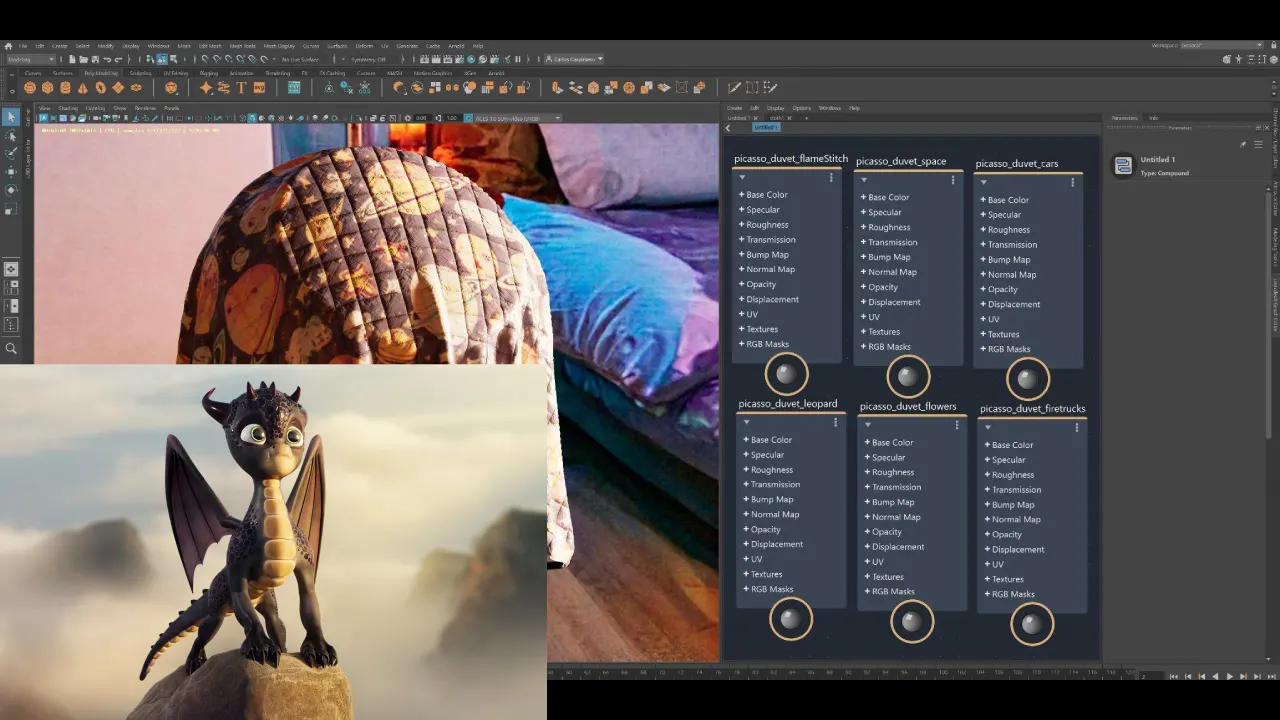Collapse picasso_duvet_firetrucks node with its triangle
The width and height of the screenshot is (1280, 720).
(x=988, y=428)
